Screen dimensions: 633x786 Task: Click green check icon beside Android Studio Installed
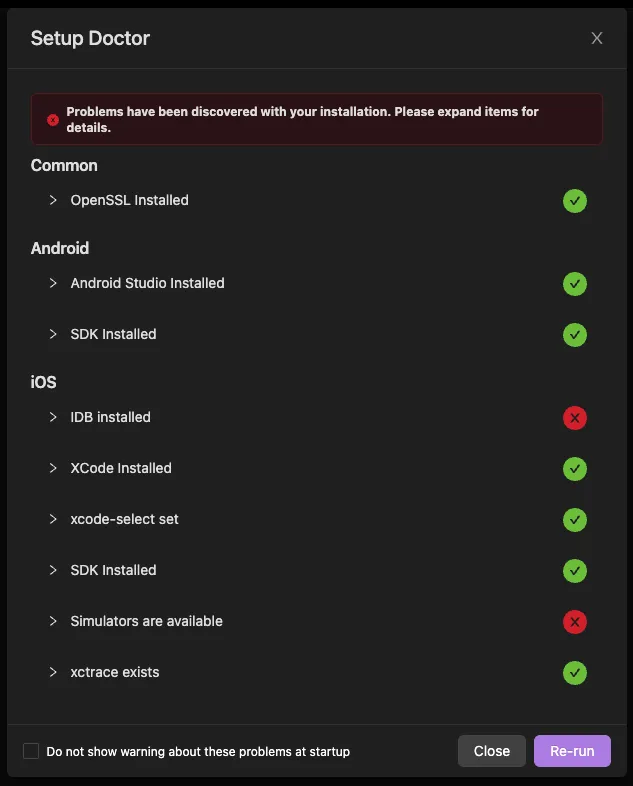(574, 284)
